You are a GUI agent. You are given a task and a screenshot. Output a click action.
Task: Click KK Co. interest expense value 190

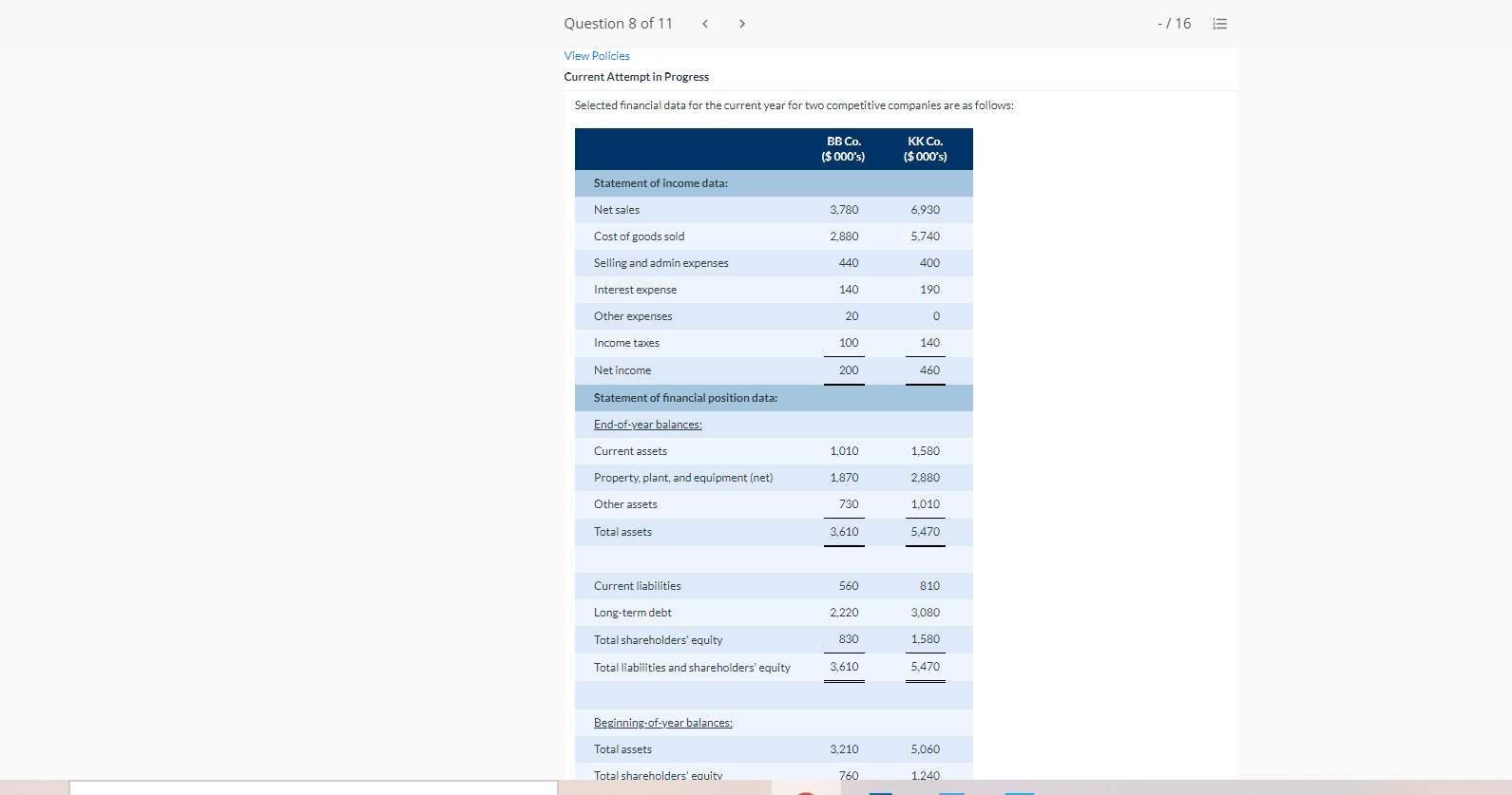click(930, 290)
